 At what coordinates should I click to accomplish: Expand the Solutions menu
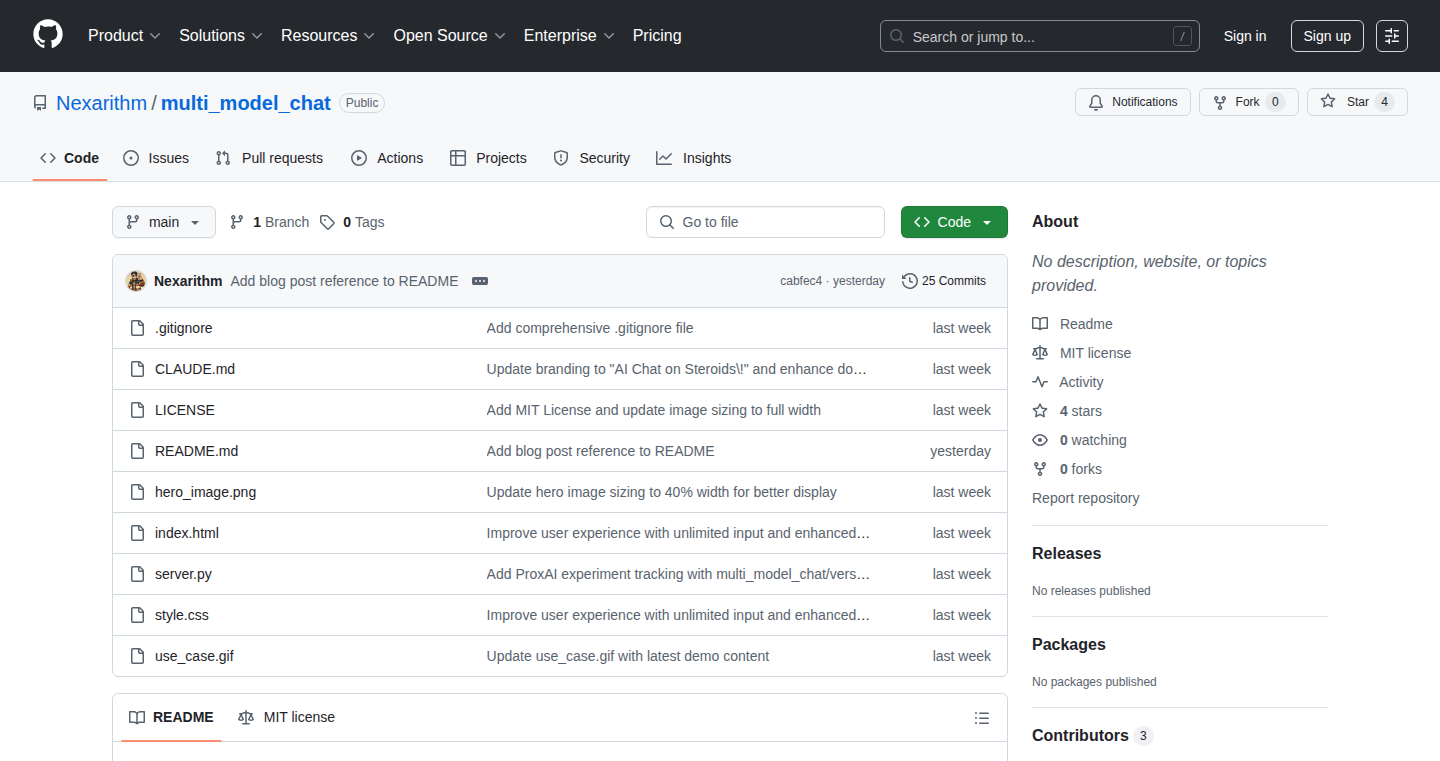click(220, 36)
